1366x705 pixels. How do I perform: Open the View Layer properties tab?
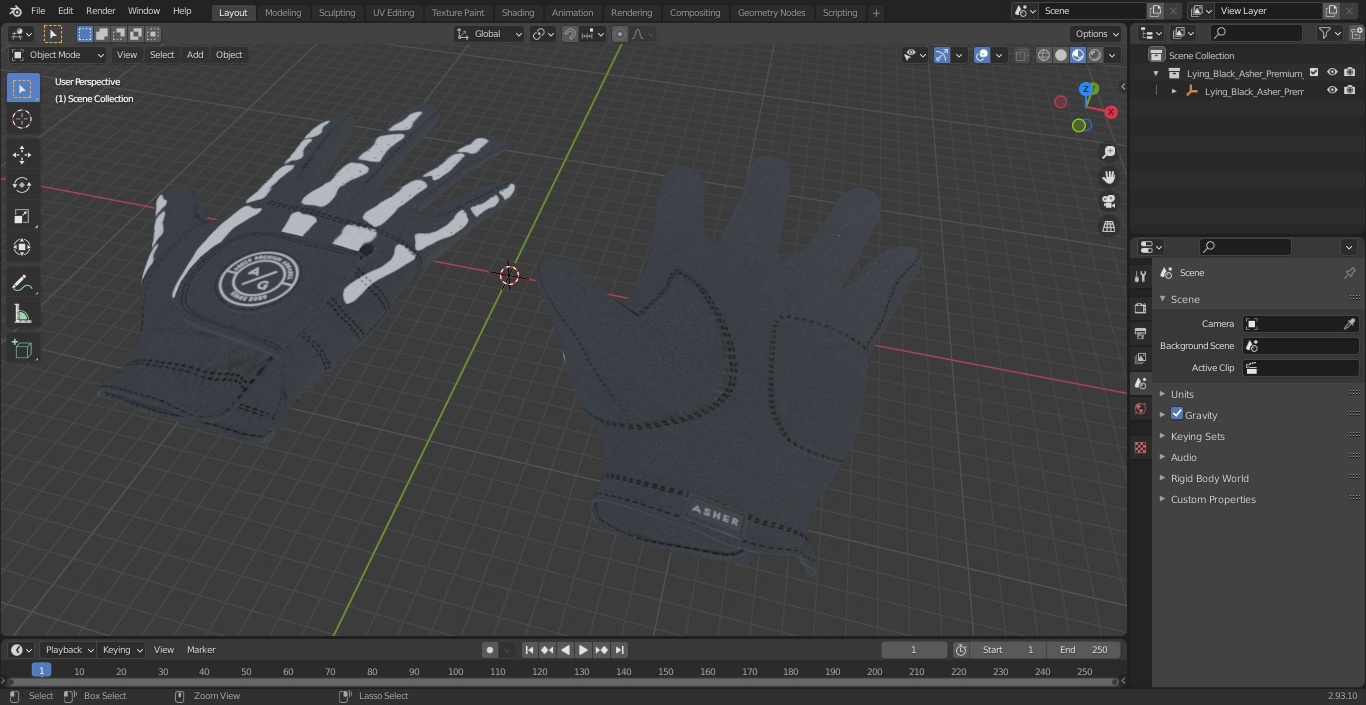coord(1140,358)
